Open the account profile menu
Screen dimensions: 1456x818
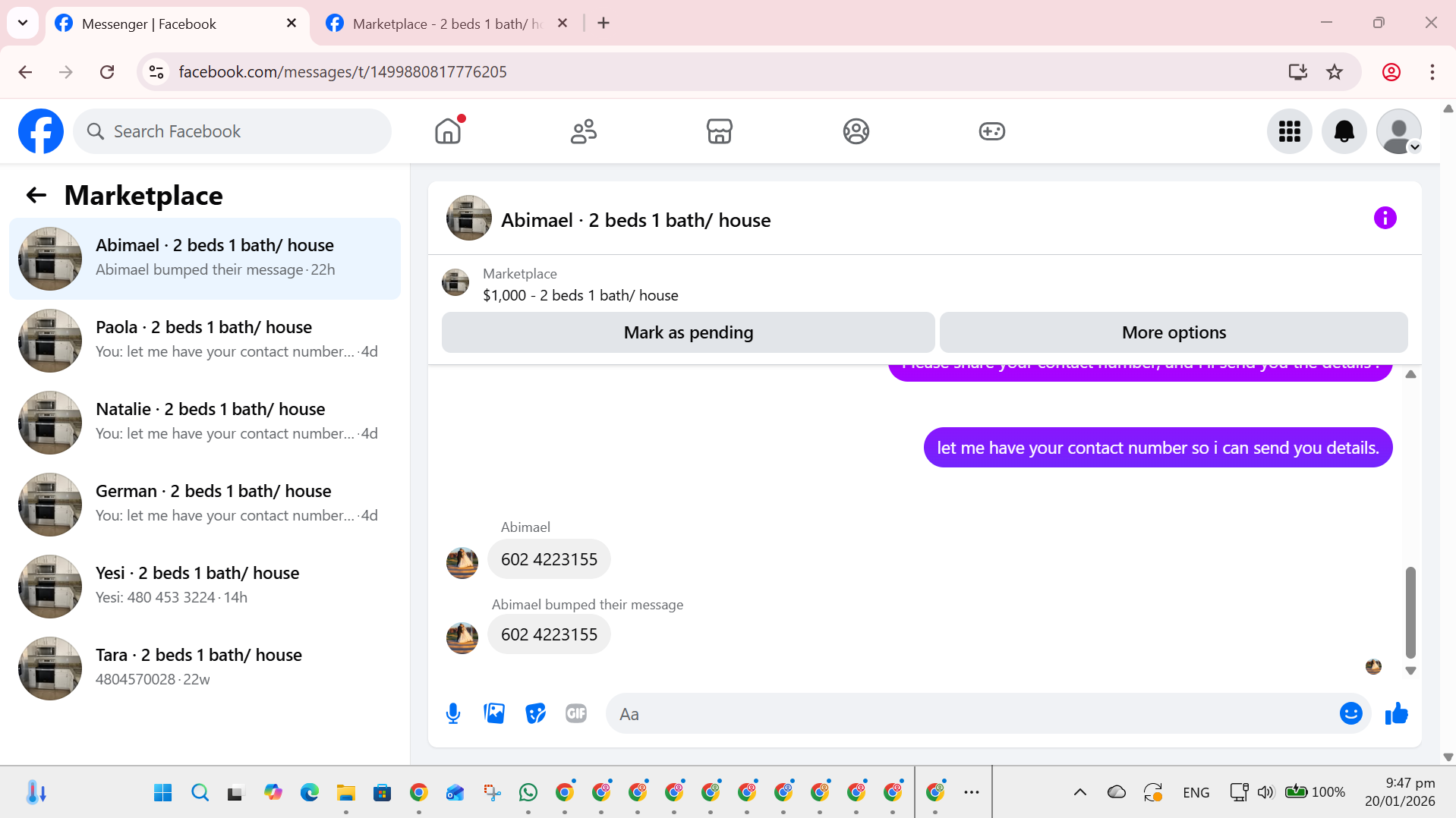[x=1398, y=131]
